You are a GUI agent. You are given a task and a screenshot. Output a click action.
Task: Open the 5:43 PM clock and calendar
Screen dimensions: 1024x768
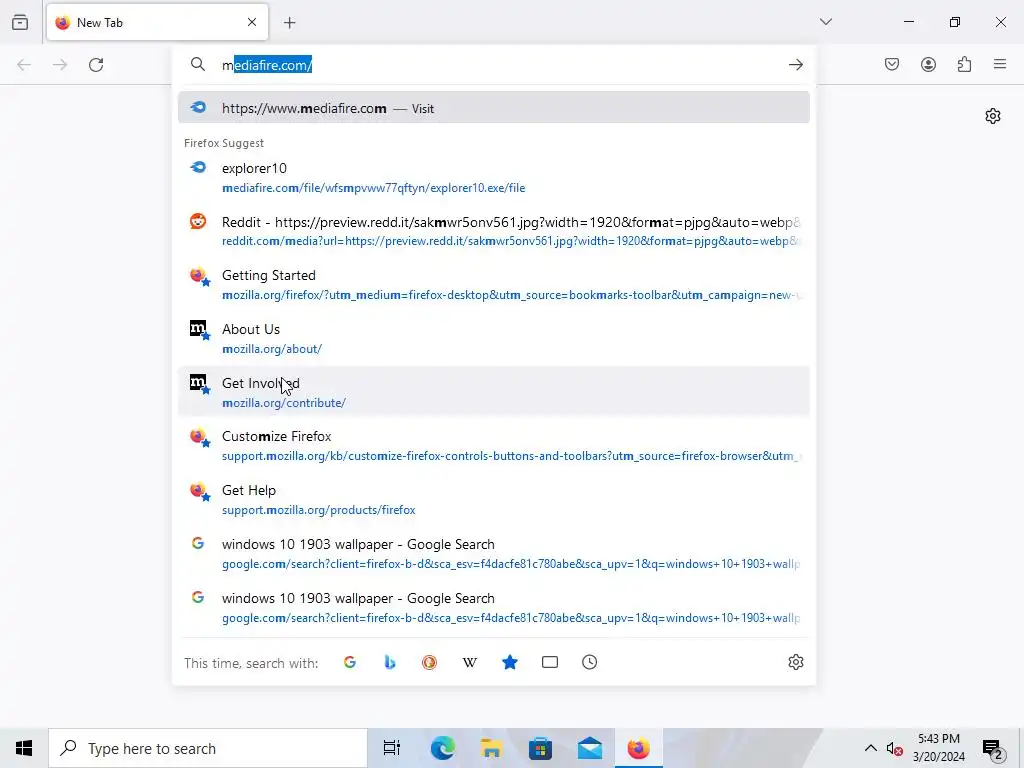(938, 748)
